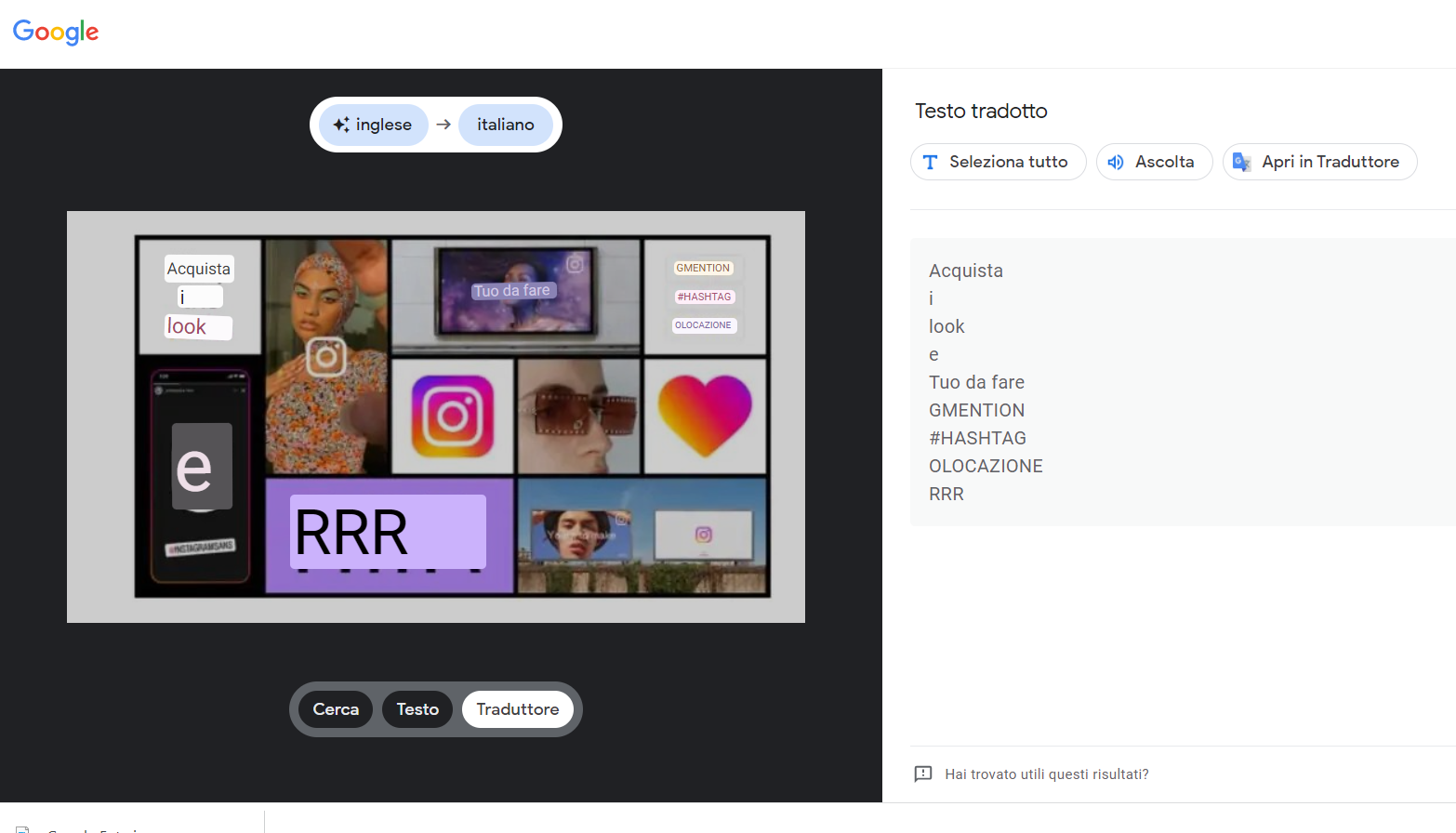
Task: Click the arrow between the language pills
Action: (x=443, y=124)
